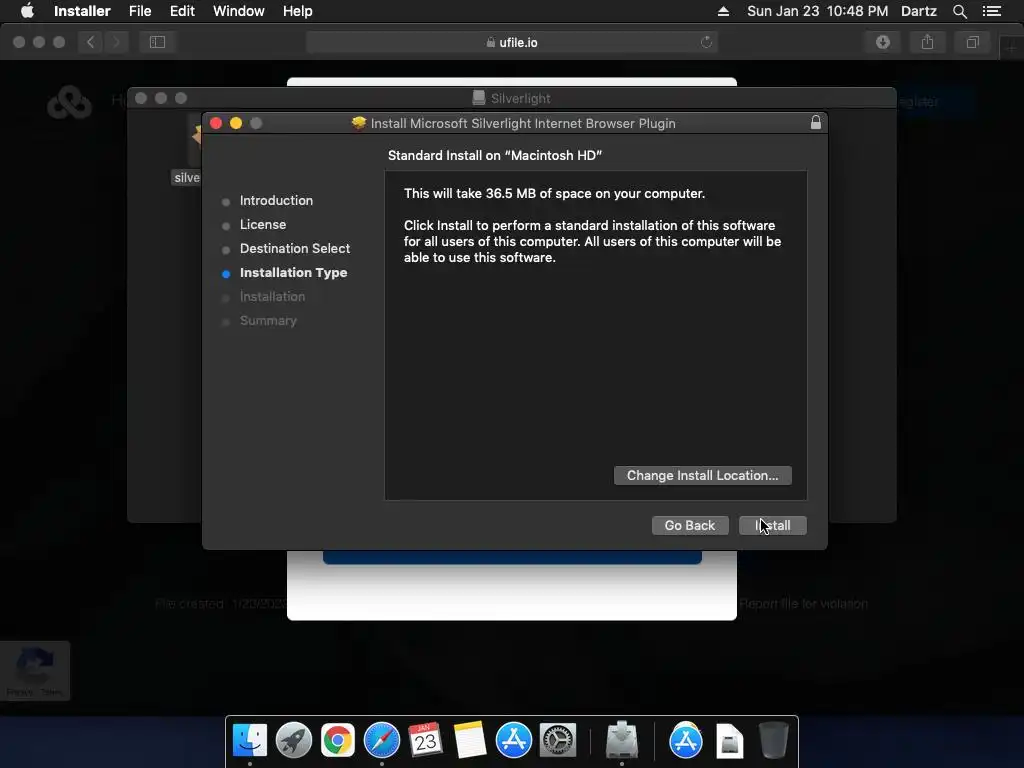This screenshot has height=768, width=1024.
Task: Open Notification Center list icon
Action: click(x=992, y=11)
